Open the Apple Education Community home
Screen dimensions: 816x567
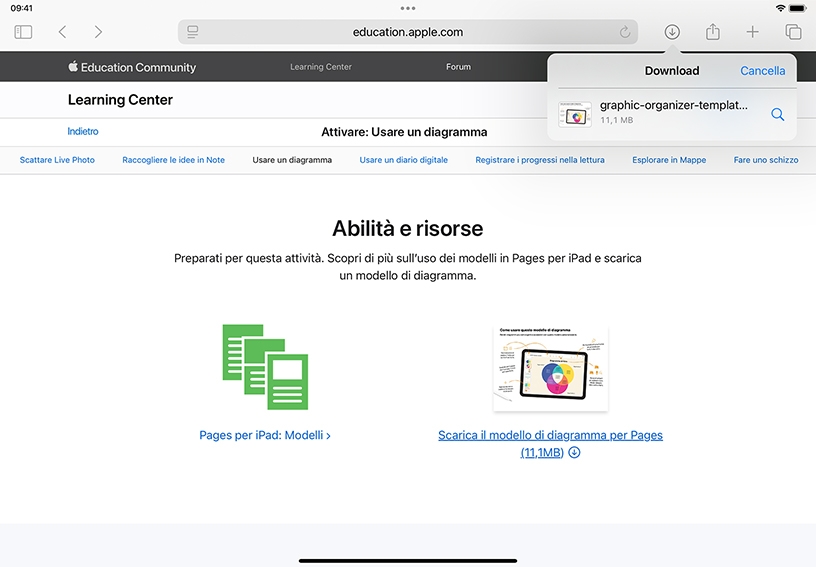pyautogui.click(x=132, y=67)
